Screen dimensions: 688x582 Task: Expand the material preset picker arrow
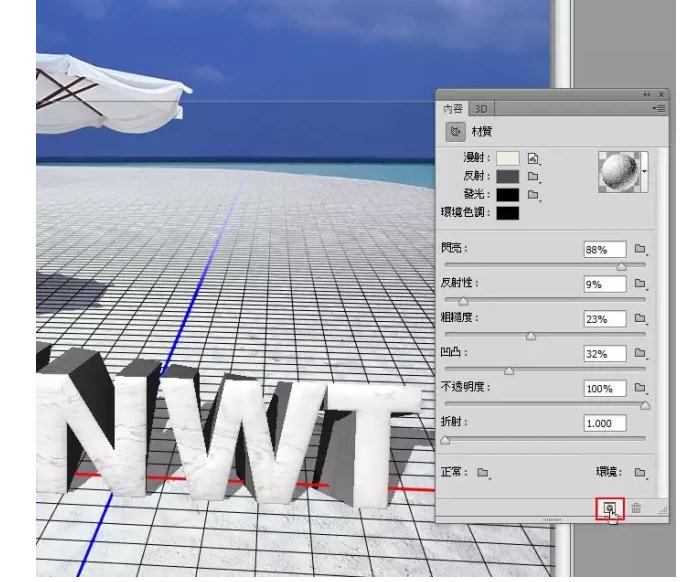[644, 172]
